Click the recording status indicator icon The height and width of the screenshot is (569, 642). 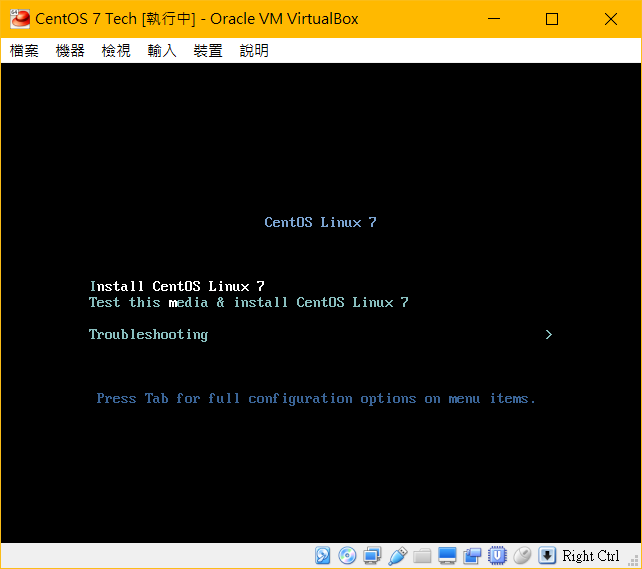[x=472, y=556]
